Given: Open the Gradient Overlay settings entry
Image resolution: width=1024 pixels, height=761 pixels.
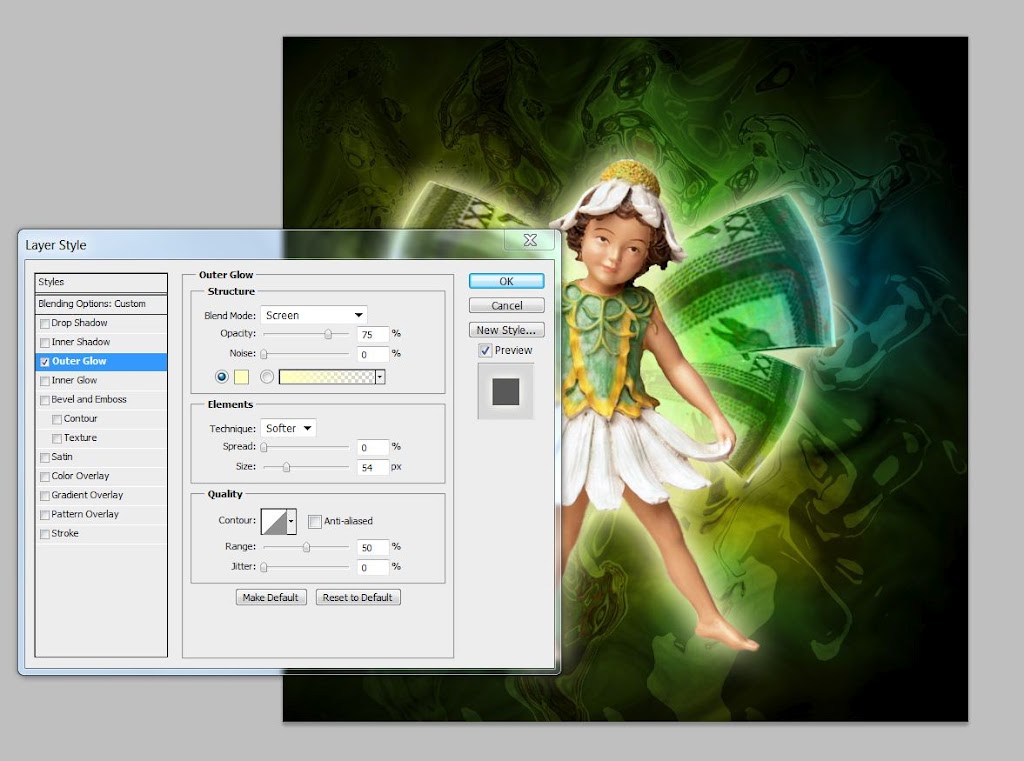Looking at the screenshot, I should 101,496.
